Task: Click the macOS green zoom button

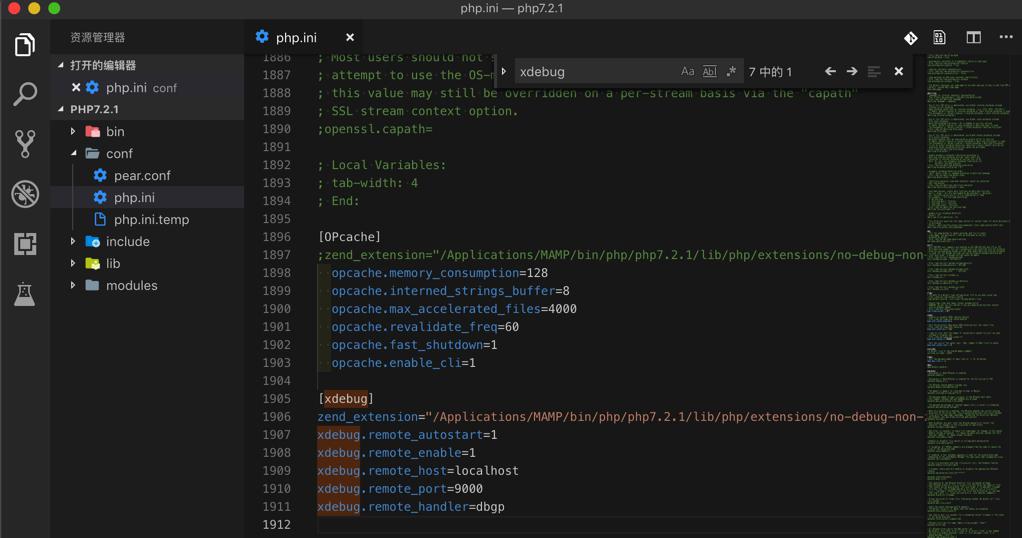Action: tap(54, 8)
